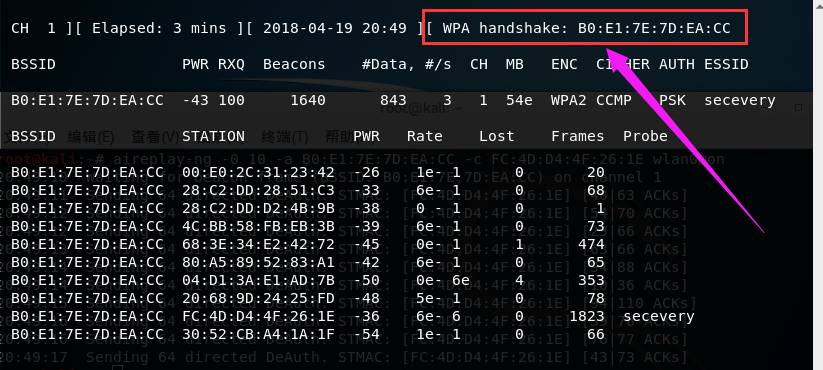Select station 20:68:9D:24:25:FD
The width and height of the screenshot is (823, 370).
258,299
